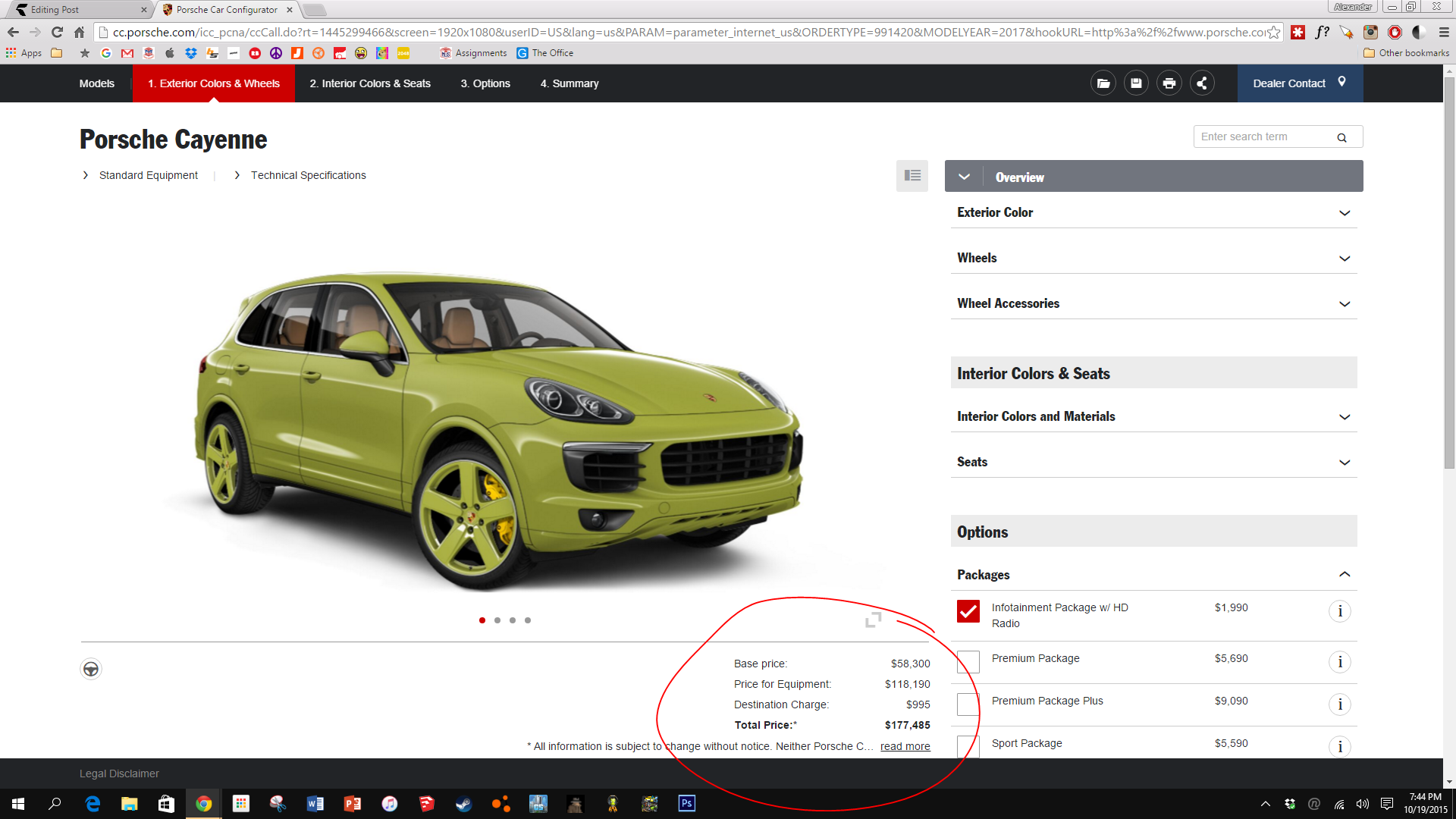Click the search magnifier icon
1456x819 pixels.
[x=1341, y=137]
